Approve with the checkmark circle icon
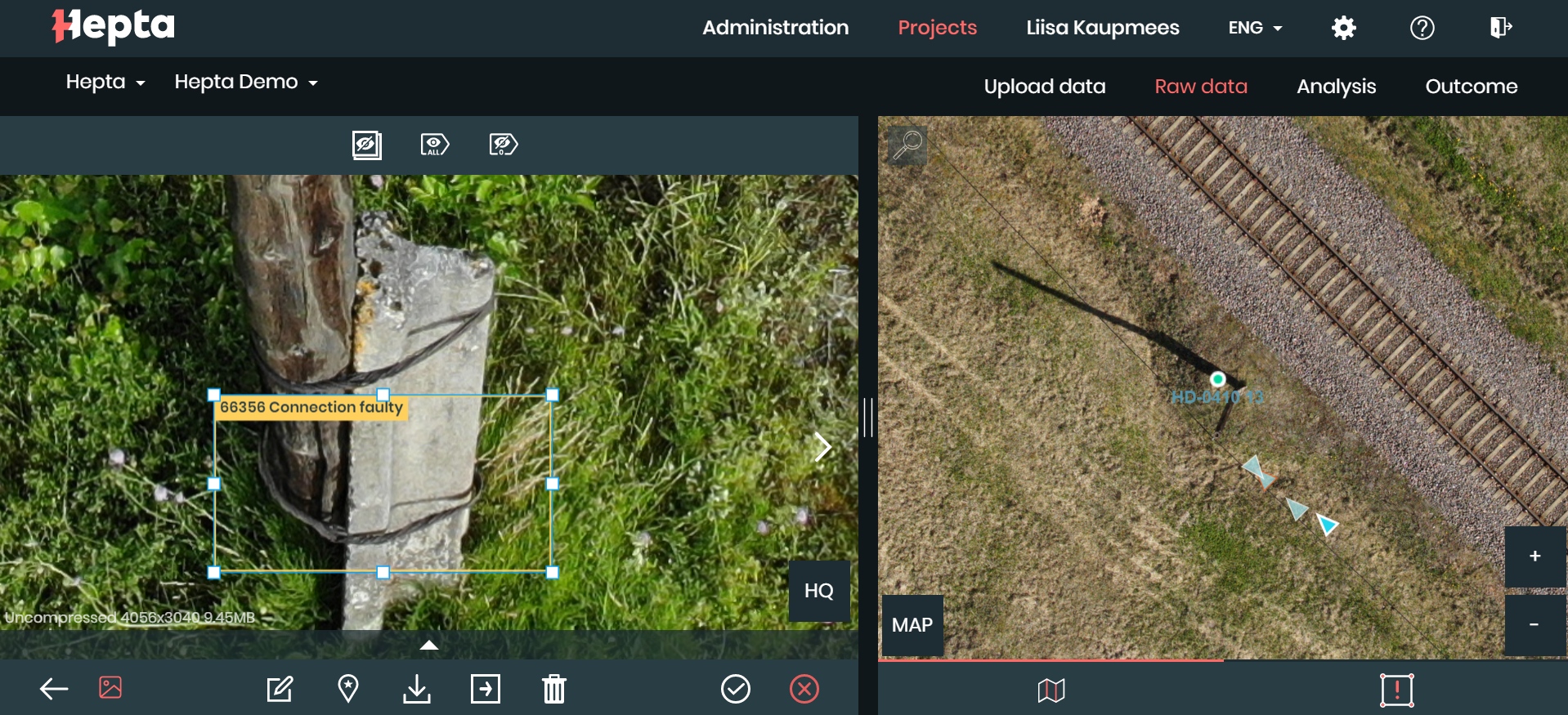Viewport: 1568px width, 715px height. [736, 689]
